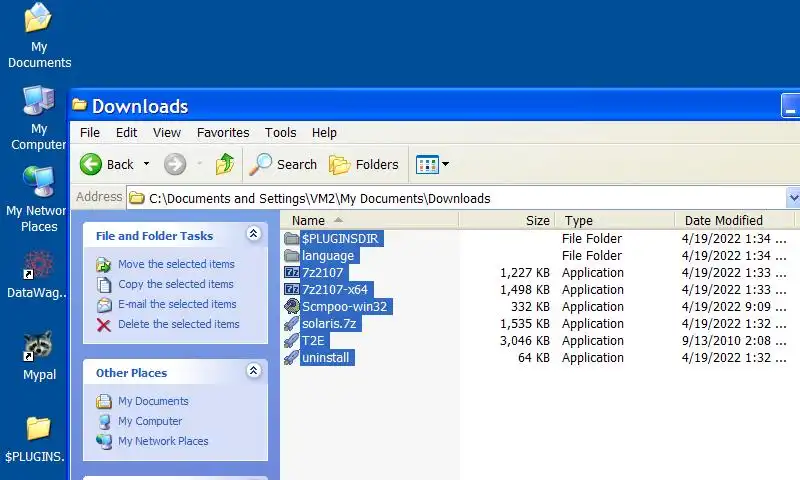
Task: Select the Scmpoo-win32 application icon
Action: click(x=291, y=306)
